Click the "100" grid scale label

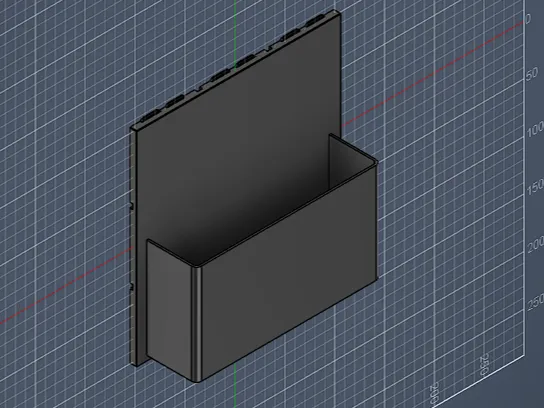click(535, 130)
